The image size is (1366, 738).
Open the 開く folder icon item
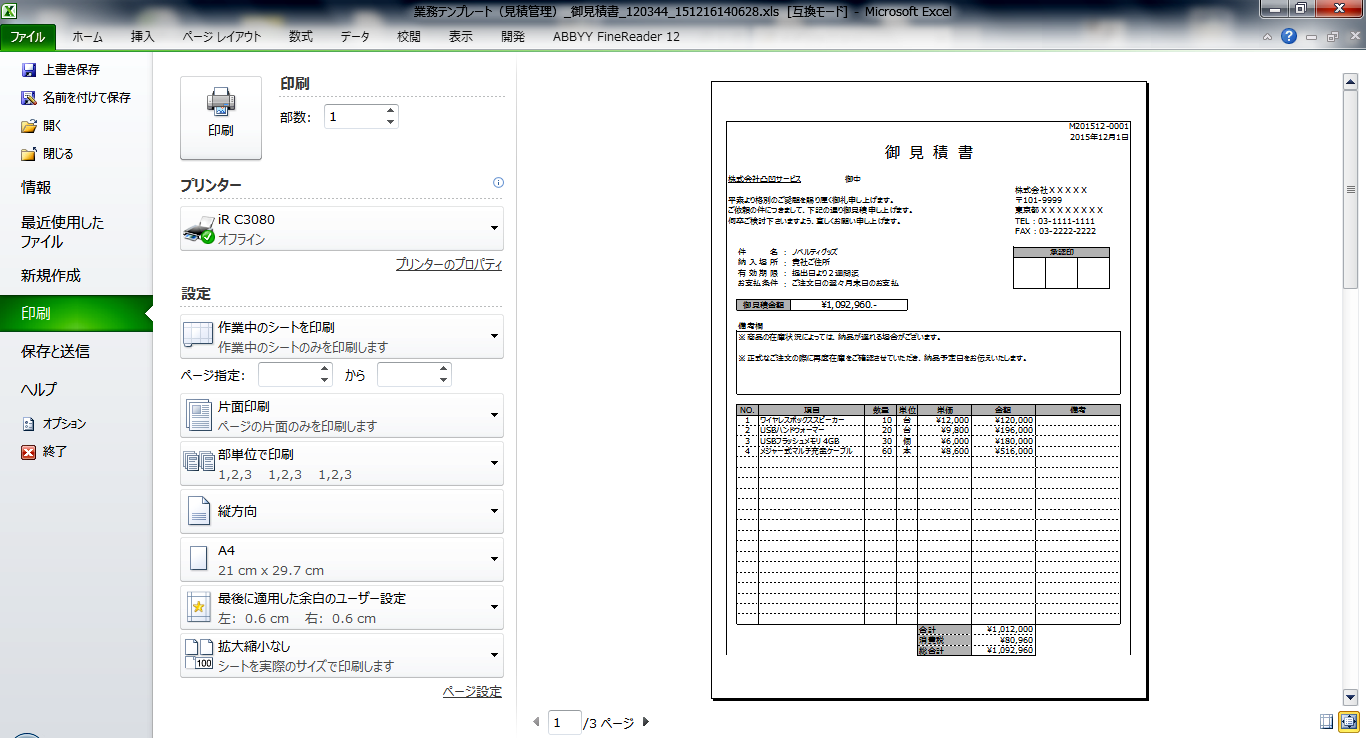pyautogui.click(x=29, y=126)
